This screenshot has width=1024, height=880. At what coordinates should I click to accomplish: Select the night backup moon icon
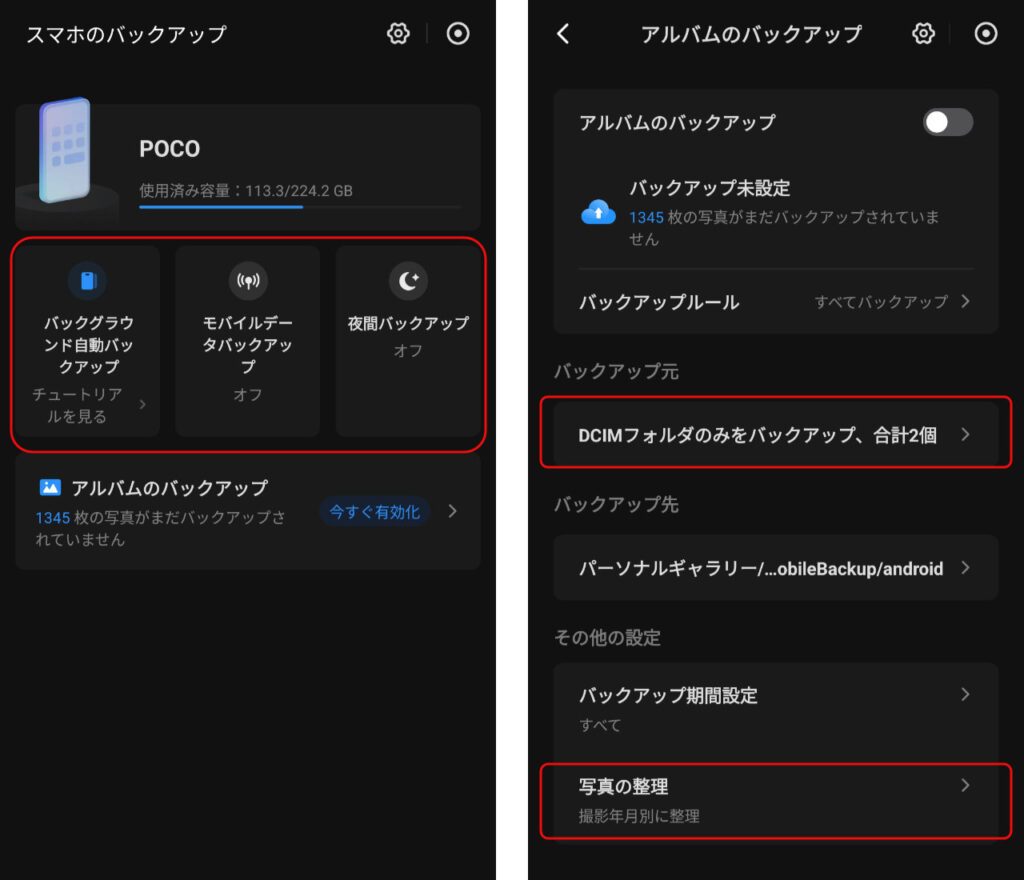click(x=408, y=281)
